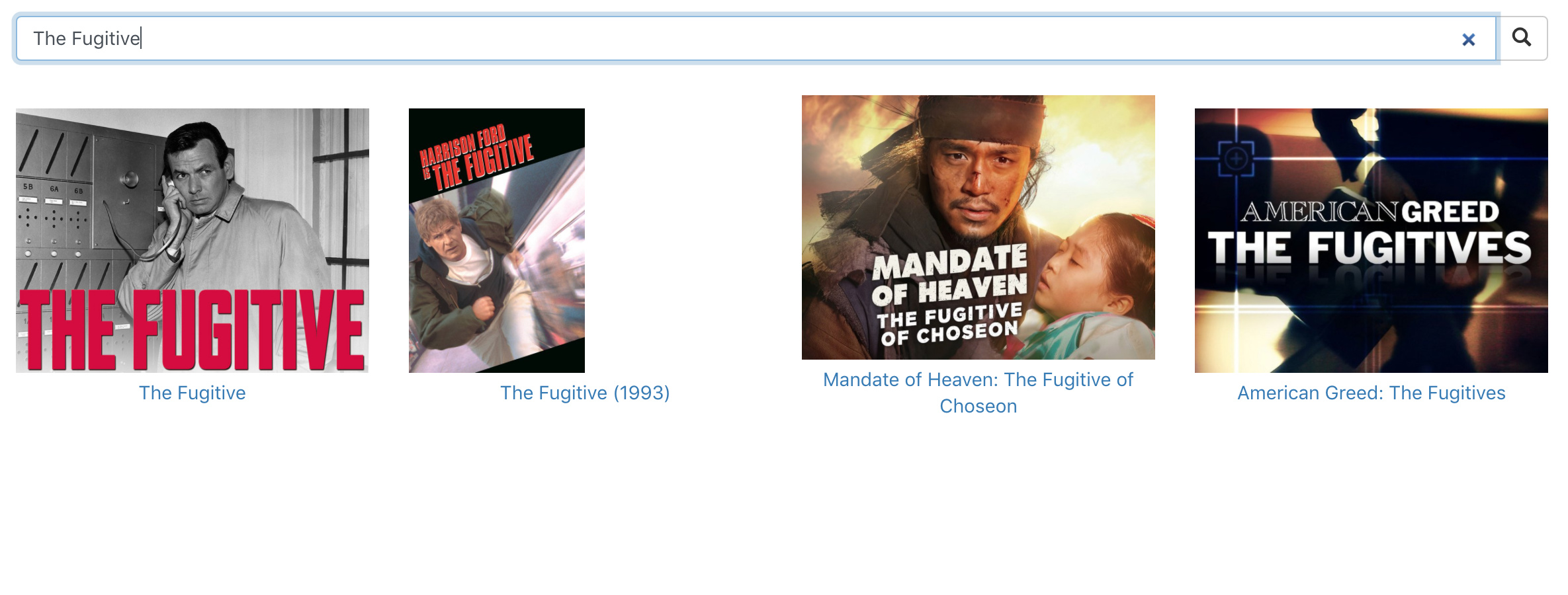Click the crosshair graphic on American Greed poster

[x=1236, y=159]
